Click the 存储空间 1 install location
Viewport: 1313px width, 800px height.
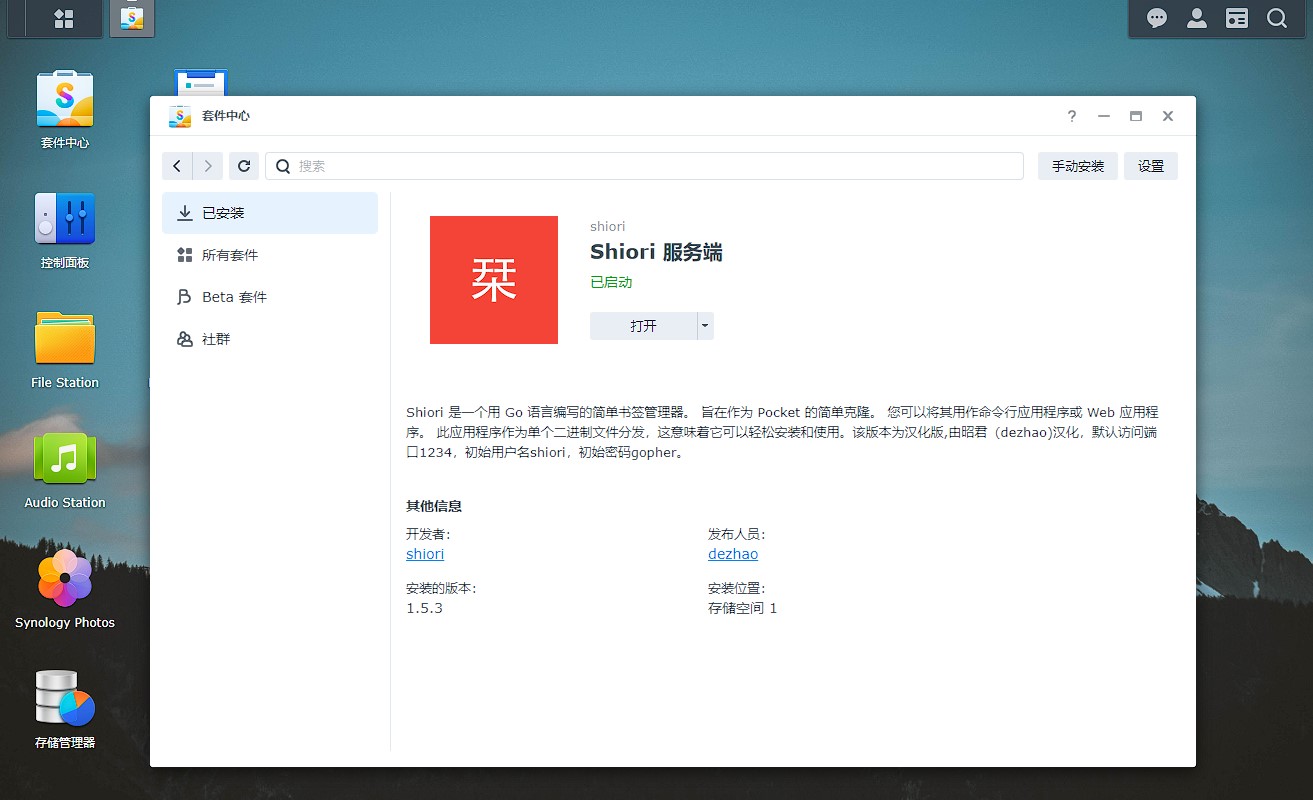point(743,608)
